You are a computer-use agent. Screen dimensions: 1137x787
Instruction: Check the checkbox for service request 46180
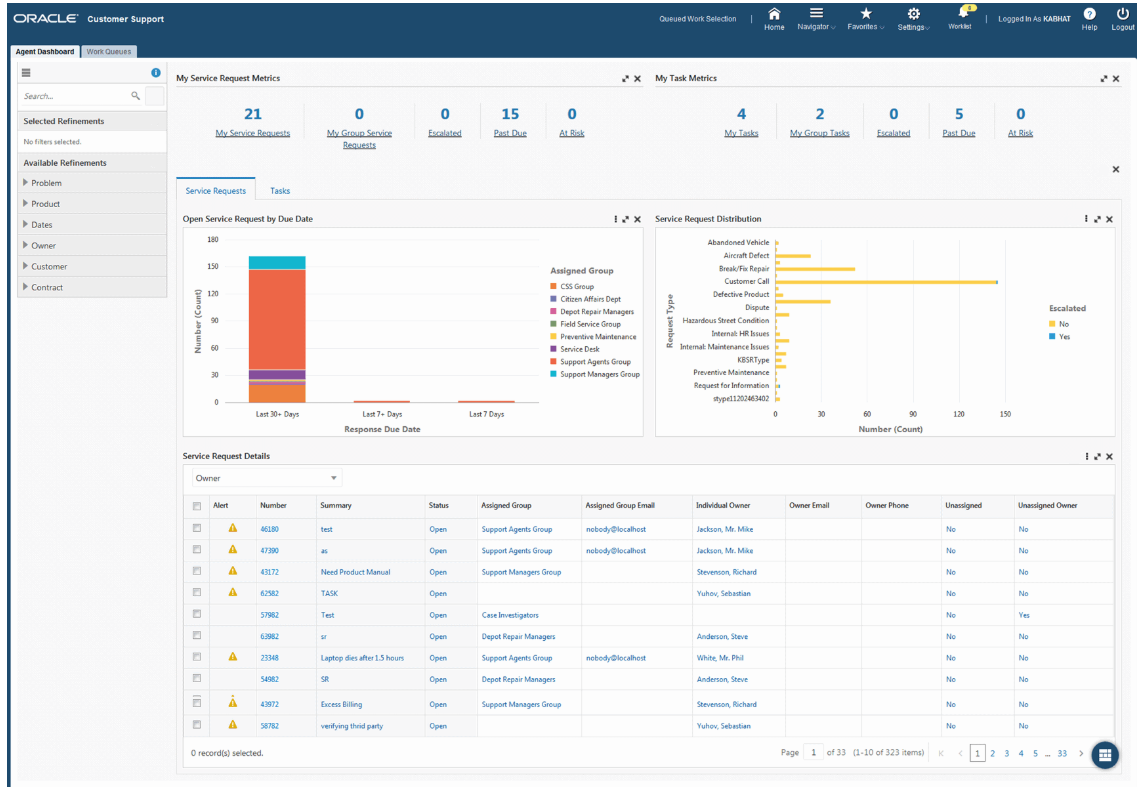(x=197, y=529)
